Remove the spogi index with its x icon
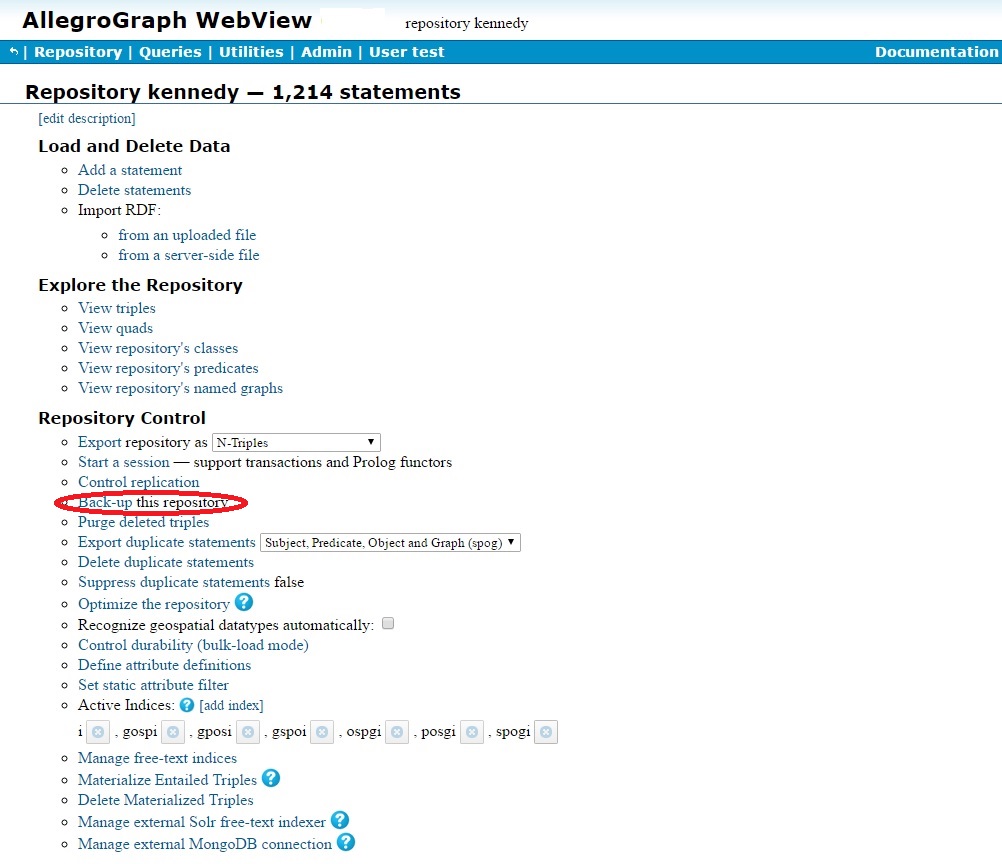The width and height of the screenshot is (1002, 864). pos(545,732)
